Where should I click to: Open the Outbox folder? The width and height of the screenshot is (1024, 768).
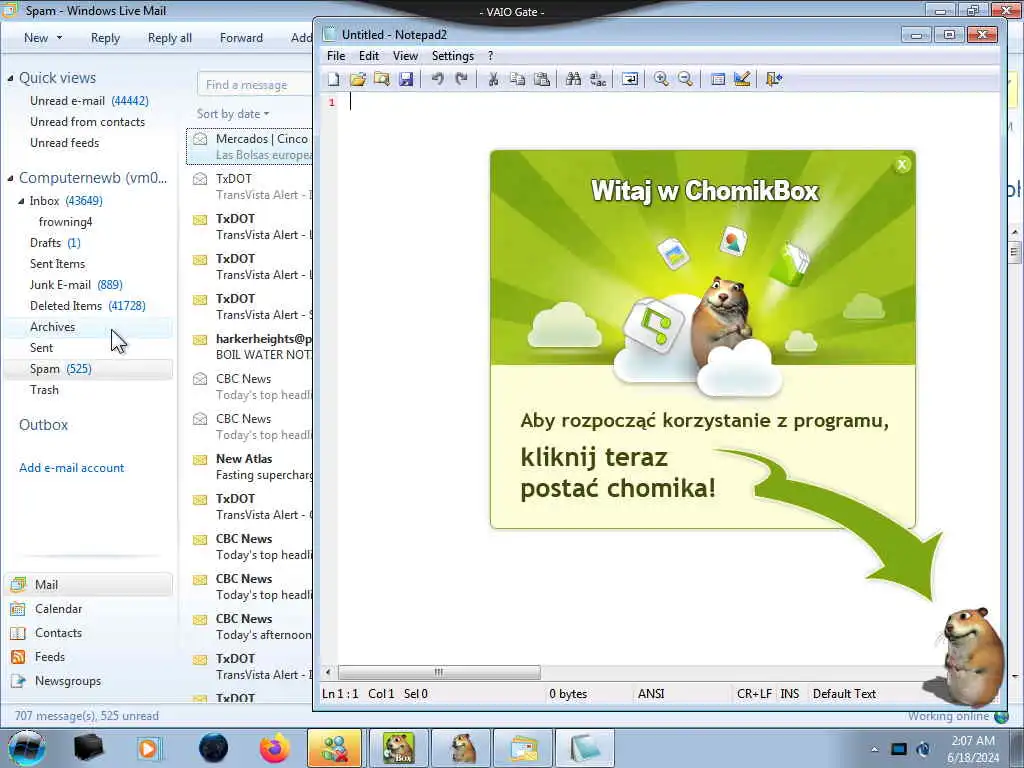pos(43,424)
